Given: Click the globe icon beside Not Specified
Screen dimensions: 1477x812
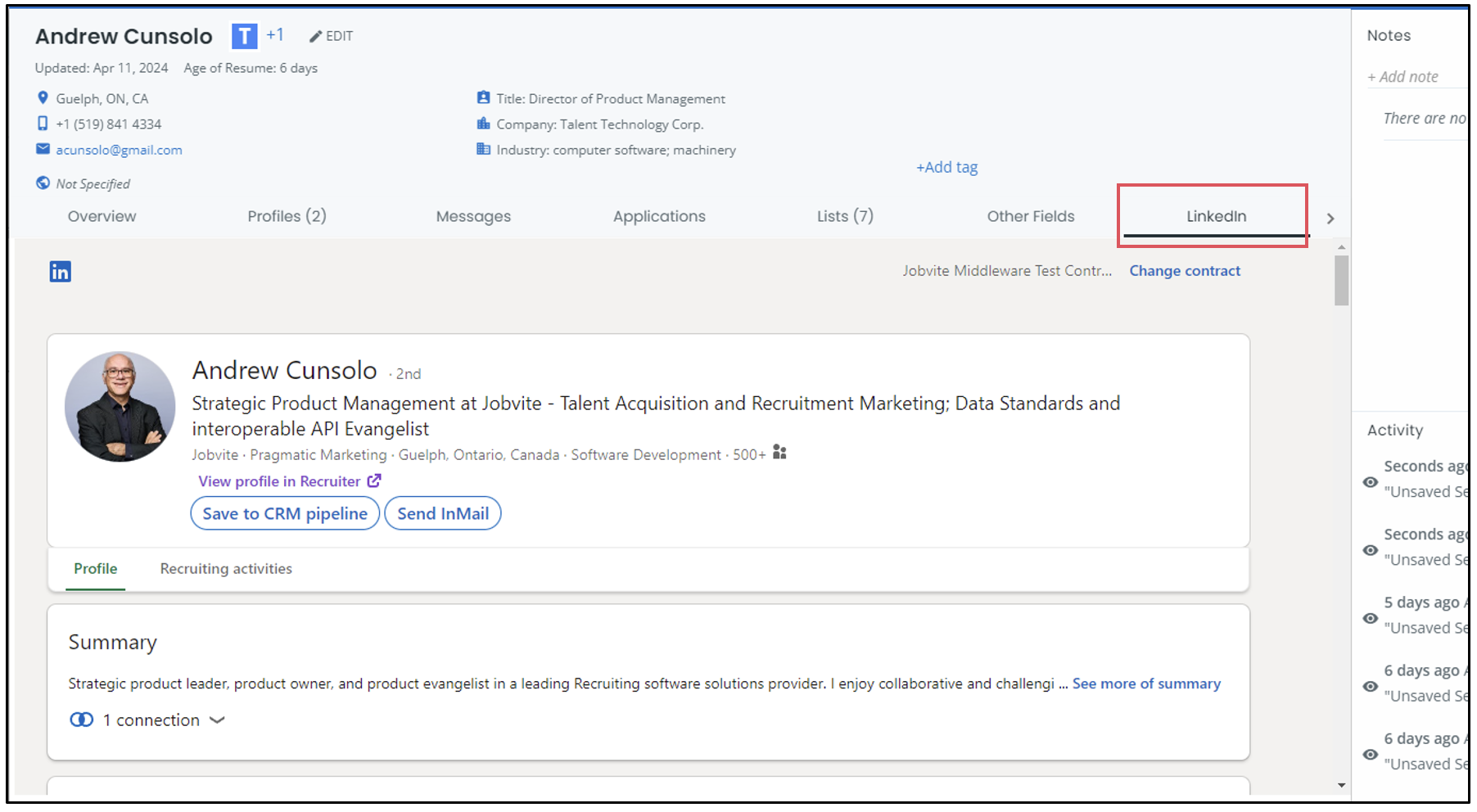Looking at the screenshot, I should [x=43, y=183].
